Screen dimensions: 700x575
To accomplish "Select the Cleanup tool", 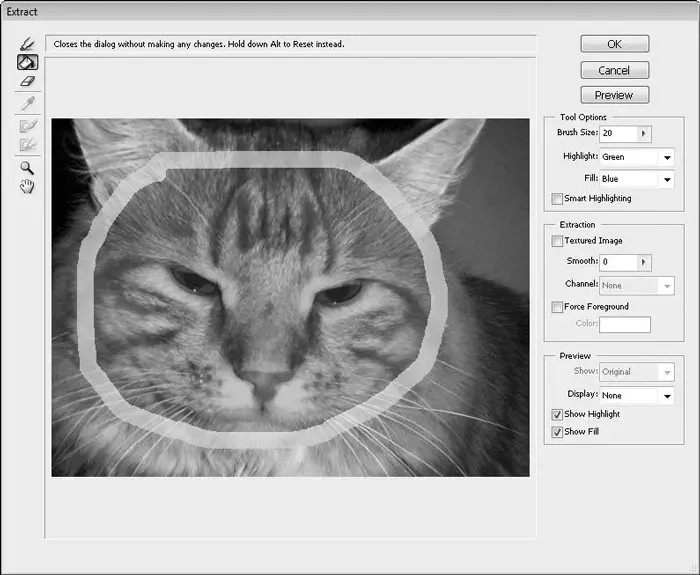I will pyautogui.click(x=27, y=127).
